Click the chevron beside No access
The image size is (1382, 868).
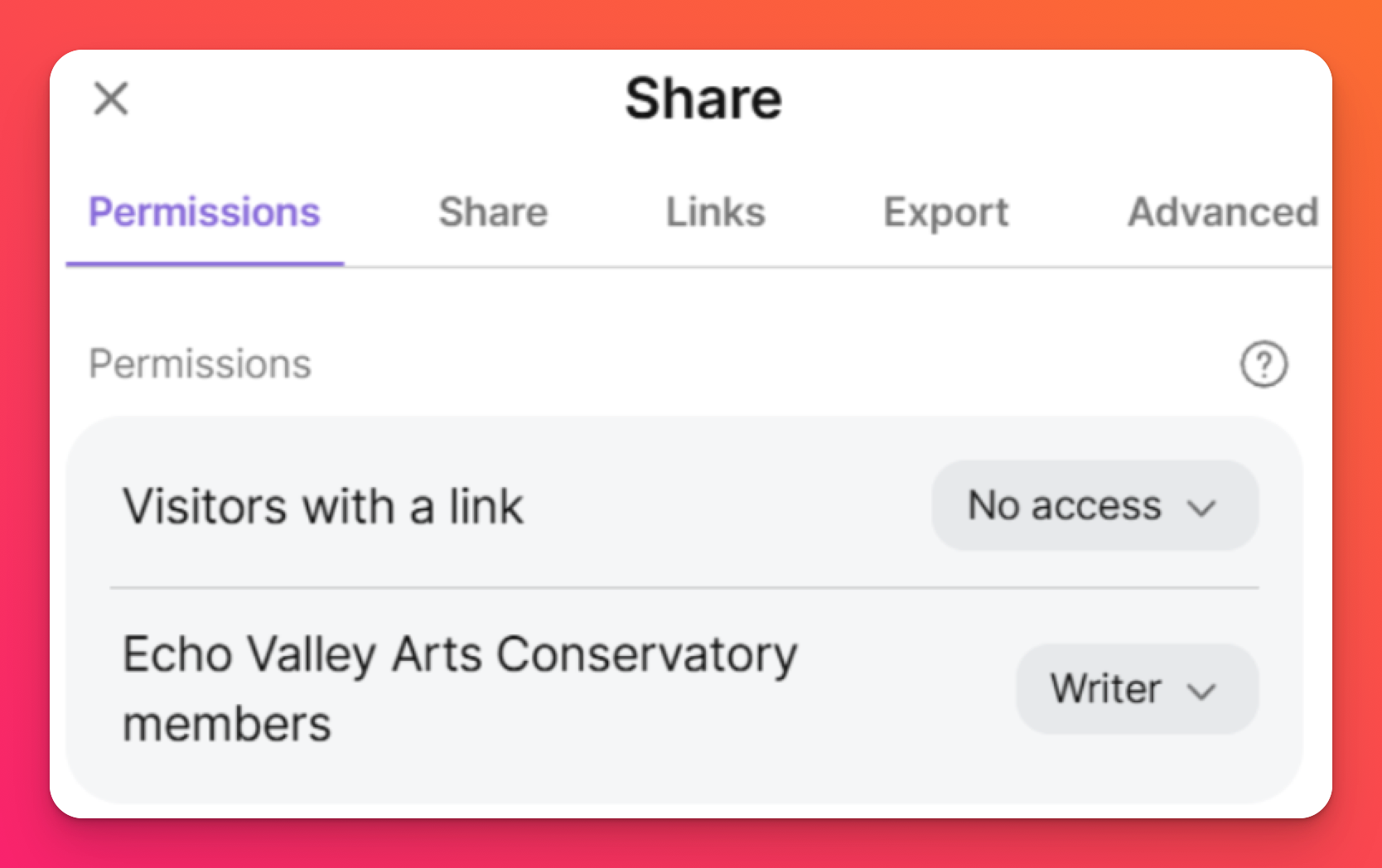point(1201,508)
